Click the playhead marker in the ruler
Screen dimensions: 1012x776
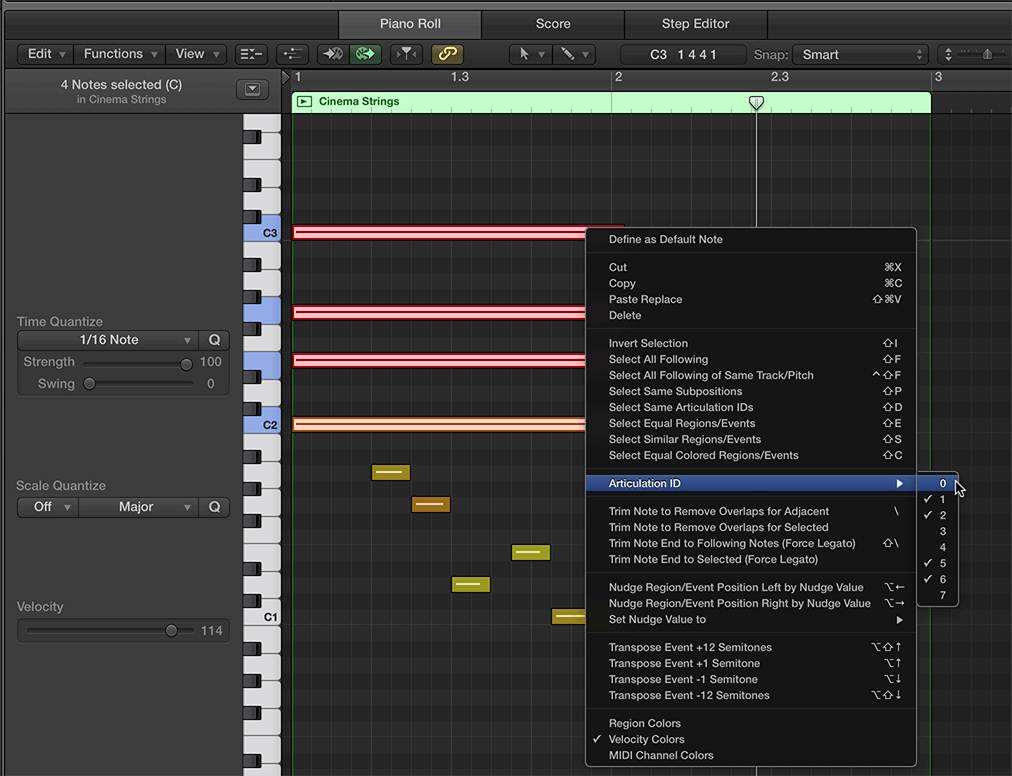click(x=756, y=102)
